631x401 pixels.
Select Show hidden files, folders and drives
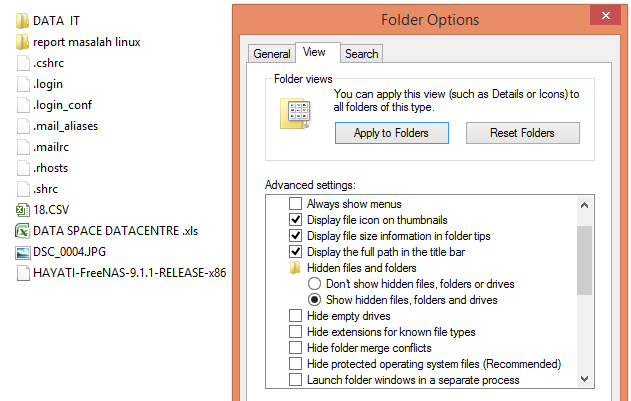314,300
